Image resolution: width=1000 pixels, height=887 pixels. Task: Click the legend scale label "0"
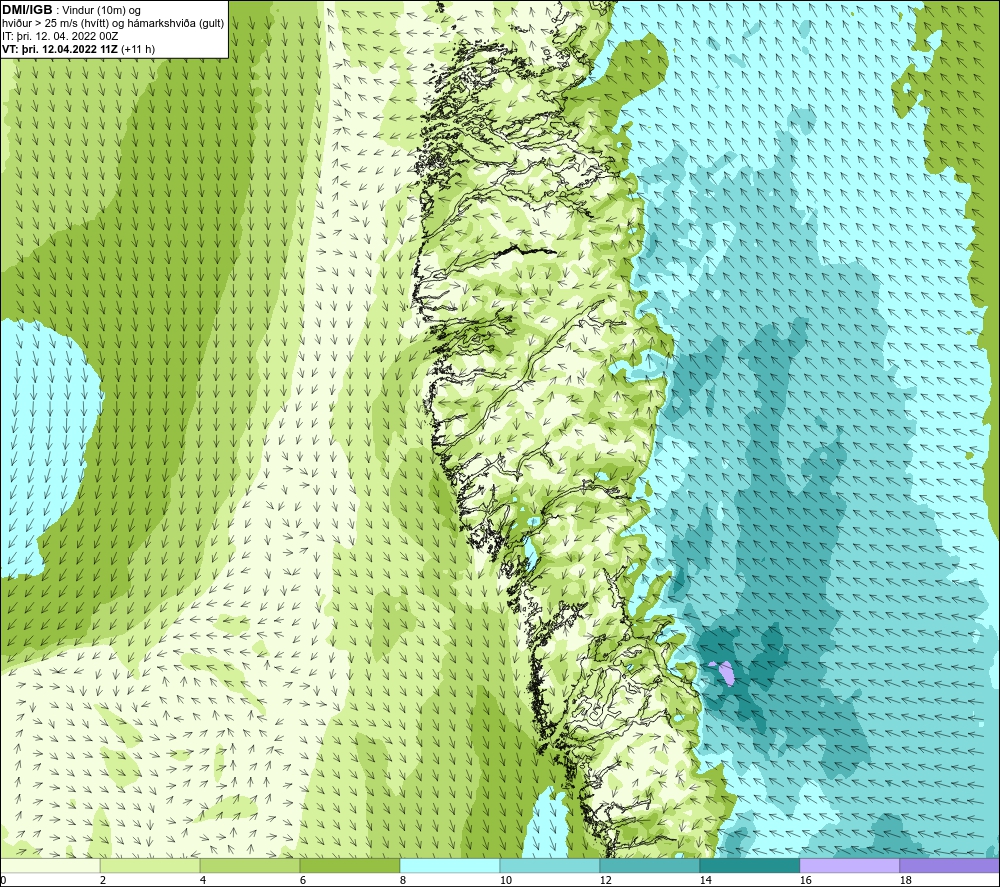coord(3,881)
